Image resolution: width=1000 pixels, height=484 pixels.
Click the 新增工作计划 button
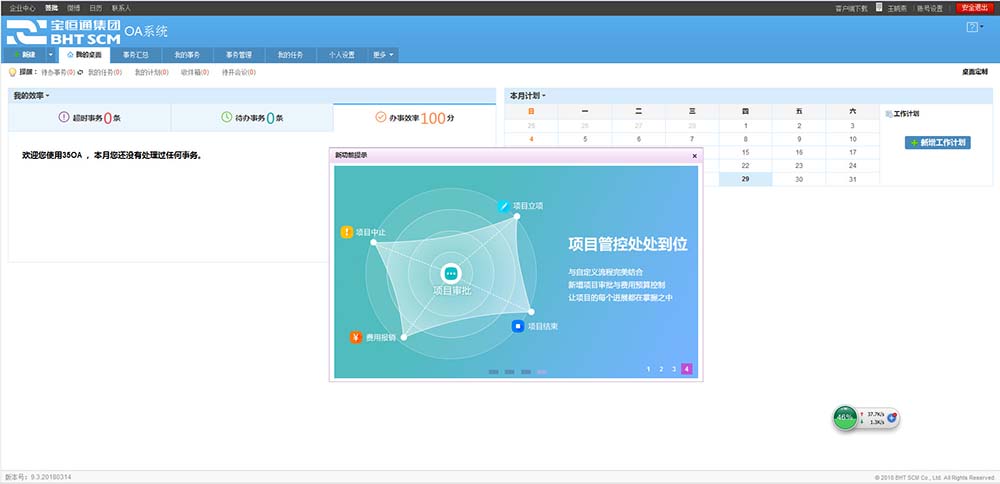click(938, 143)
